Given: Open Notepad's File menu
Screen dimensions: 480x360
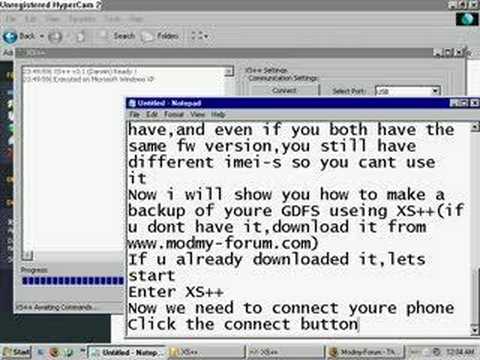Looking at the screenshot, I should click(134, 114).
